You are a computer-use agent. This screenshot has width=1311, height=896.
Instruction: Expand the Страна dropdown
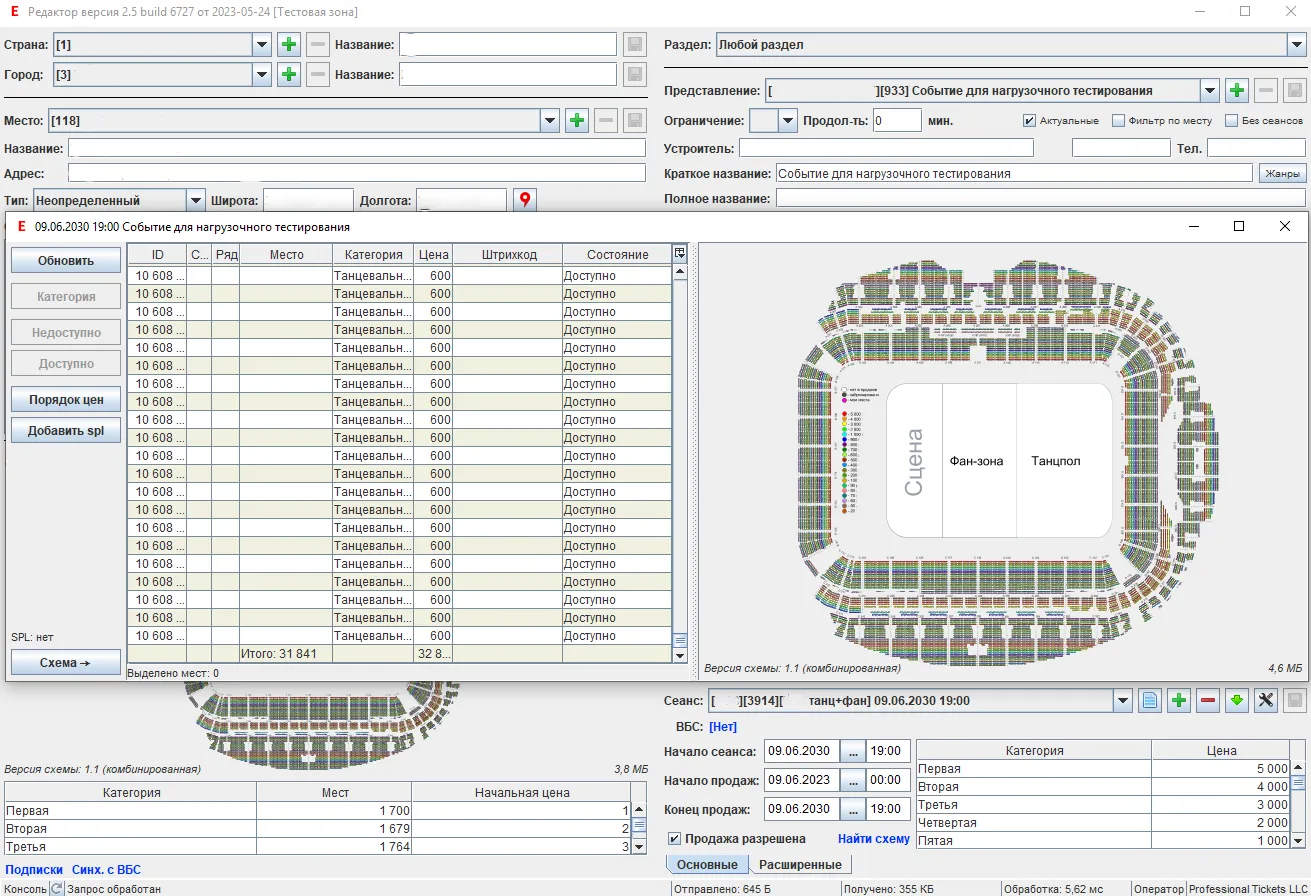pyautogui.click(x=262, y=44)
